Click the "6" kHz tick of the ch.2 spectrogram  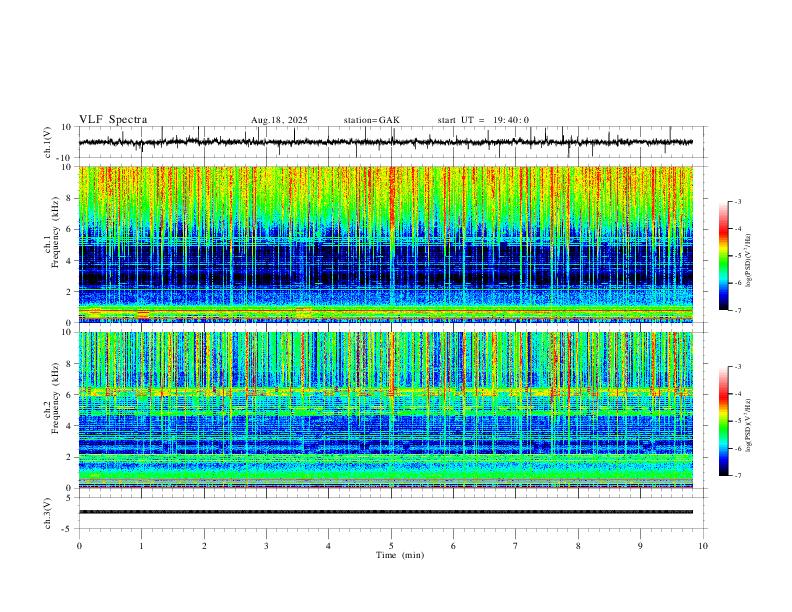[x=70, y=394]
